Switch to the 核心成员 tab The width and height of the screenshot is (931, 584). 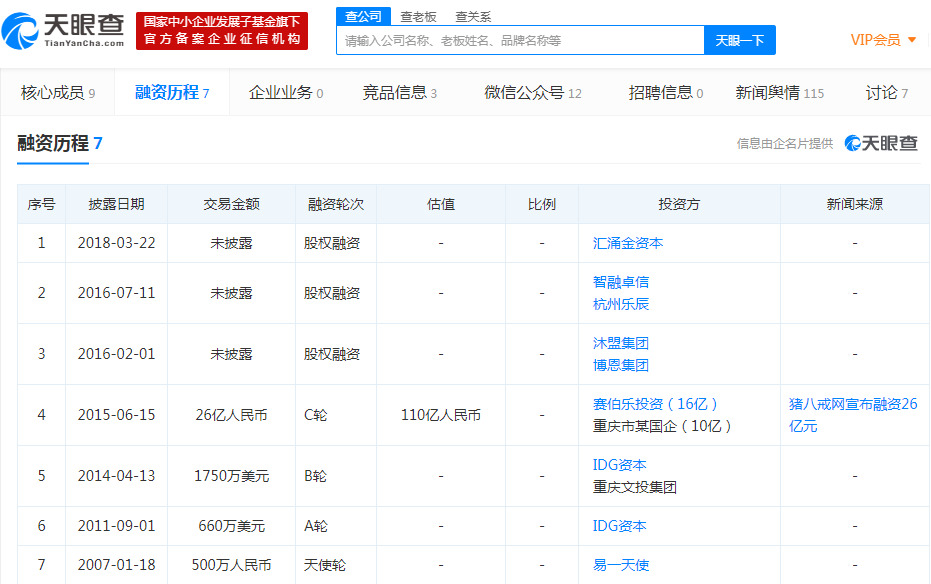click(58, 93)
